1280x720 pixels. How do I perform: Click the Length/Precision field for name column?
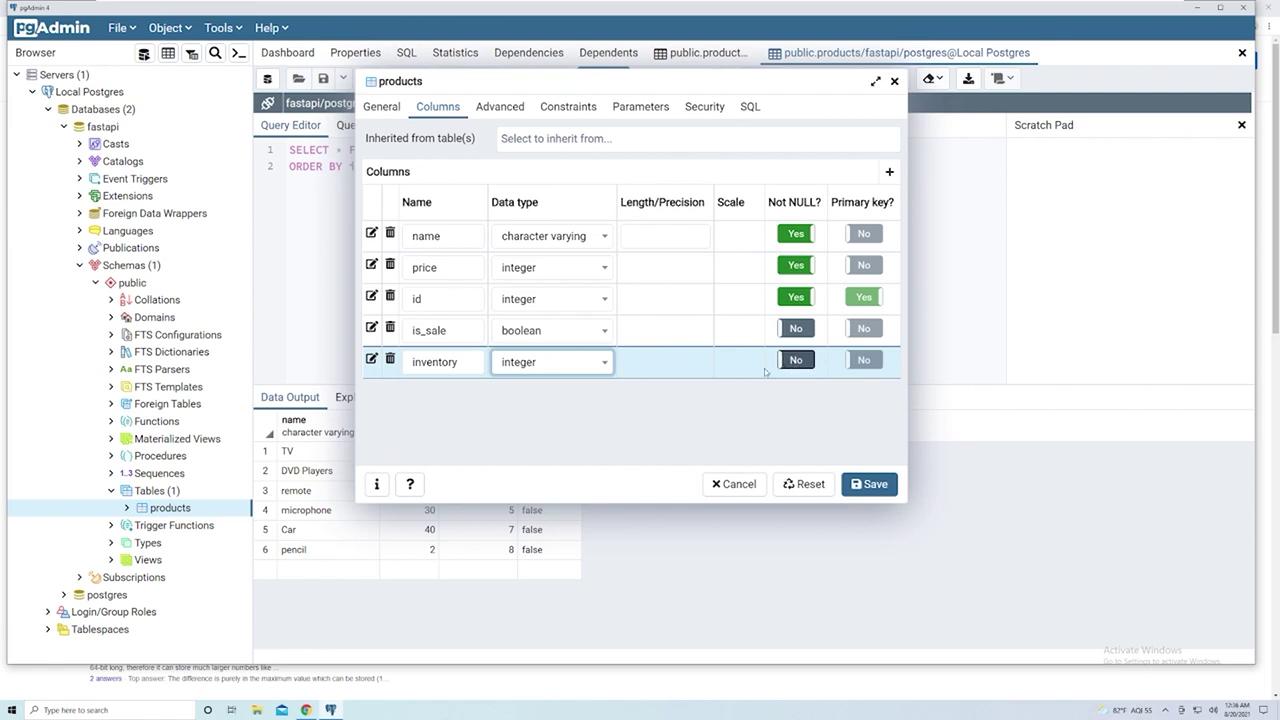[x=665, y=236]
